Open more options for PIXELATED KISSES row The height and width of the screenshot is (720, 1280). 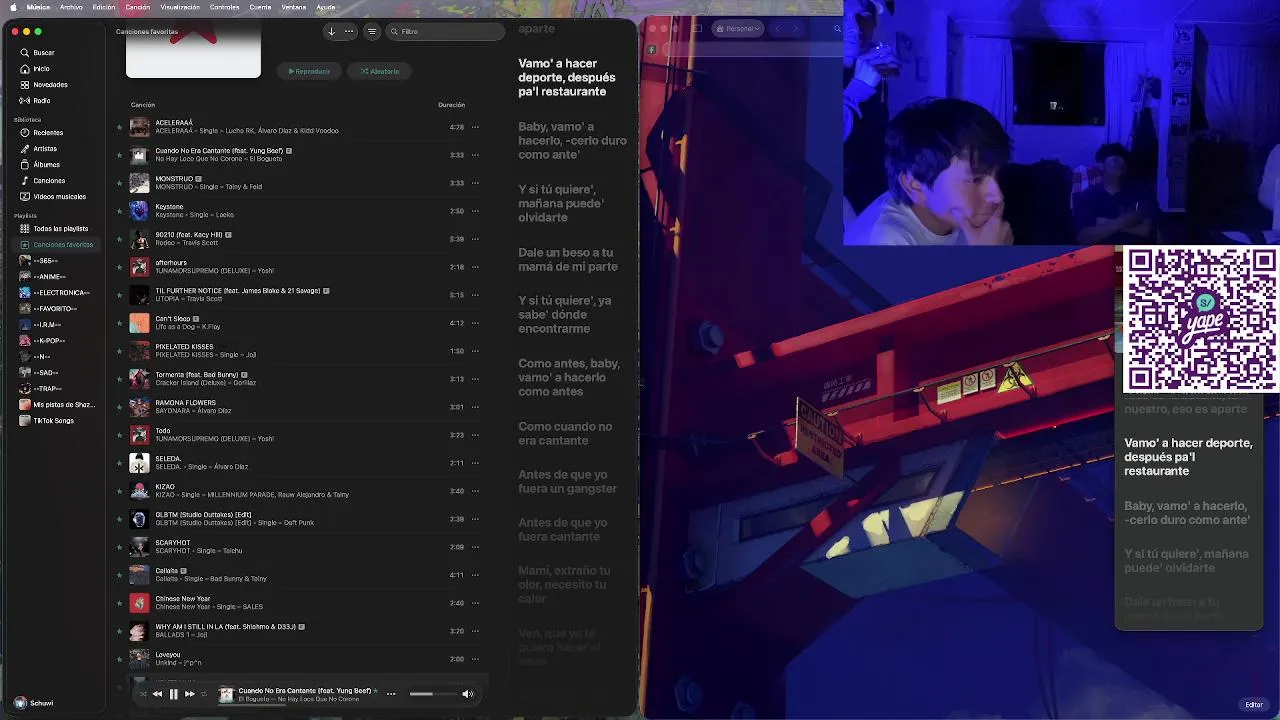pos(475,351)
